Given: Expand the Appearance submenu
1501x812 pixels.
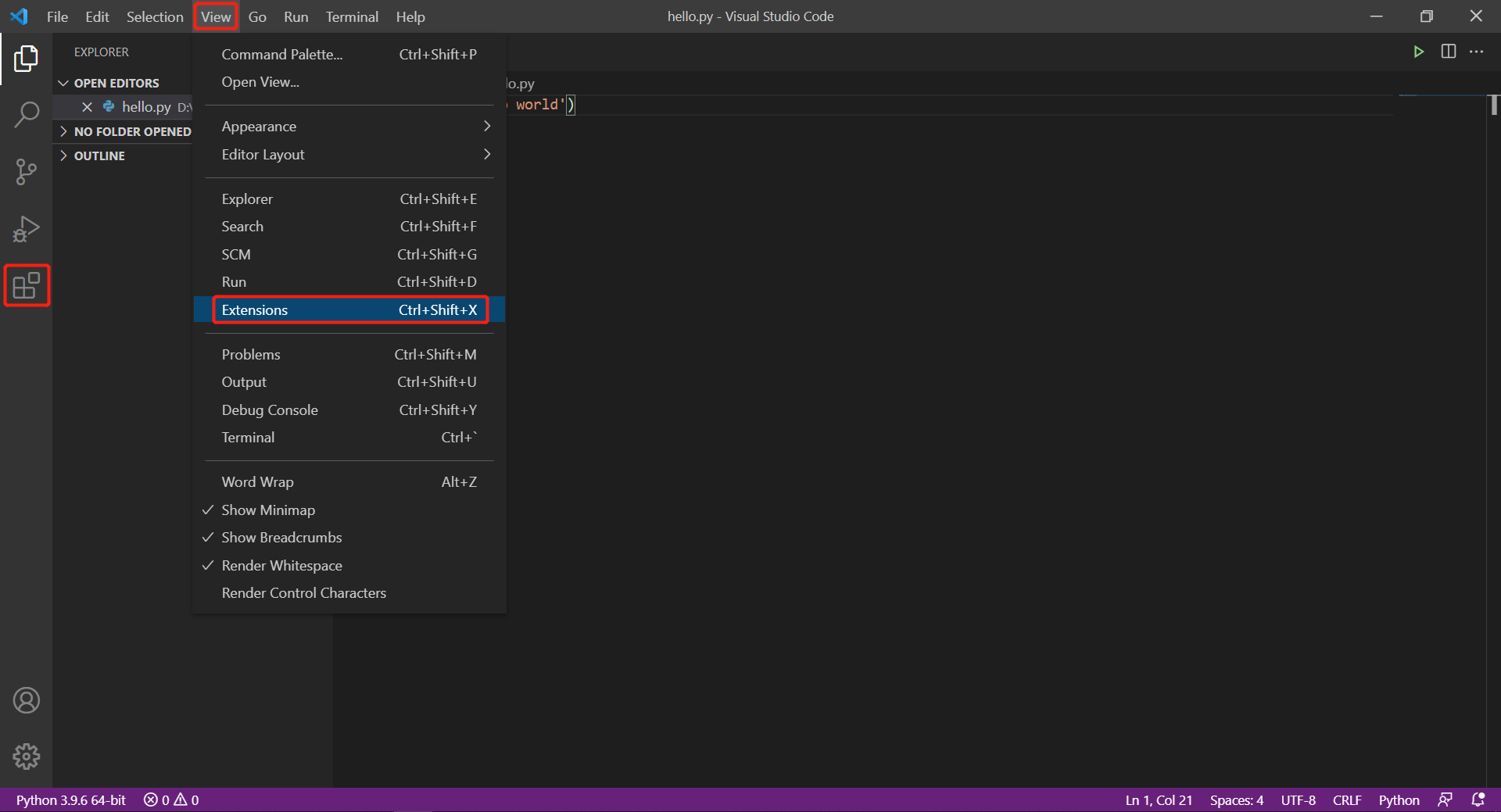Looking at the screenshot, I should point(349,127).
